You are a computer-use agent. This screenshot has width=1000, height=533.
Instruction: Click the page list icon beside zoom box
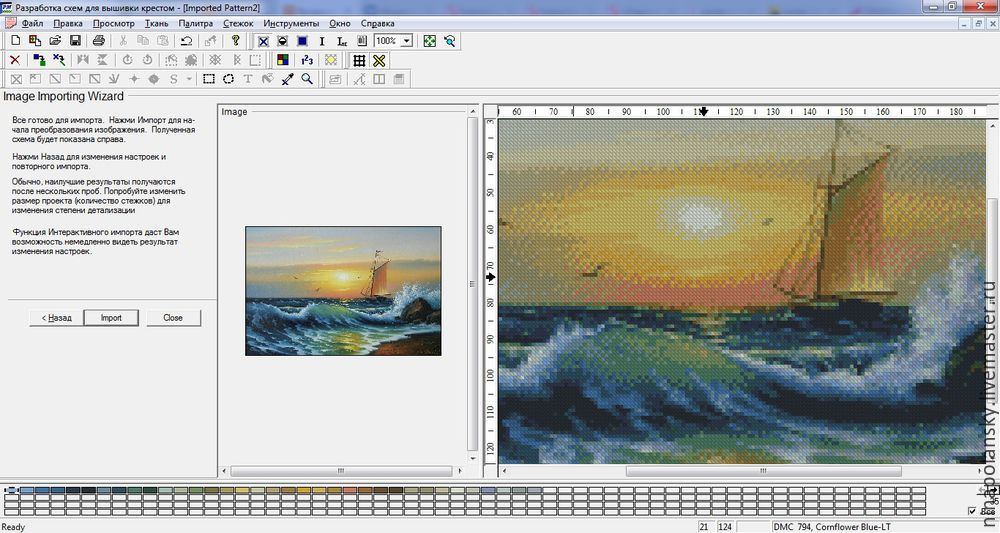(x=362, y=41)
